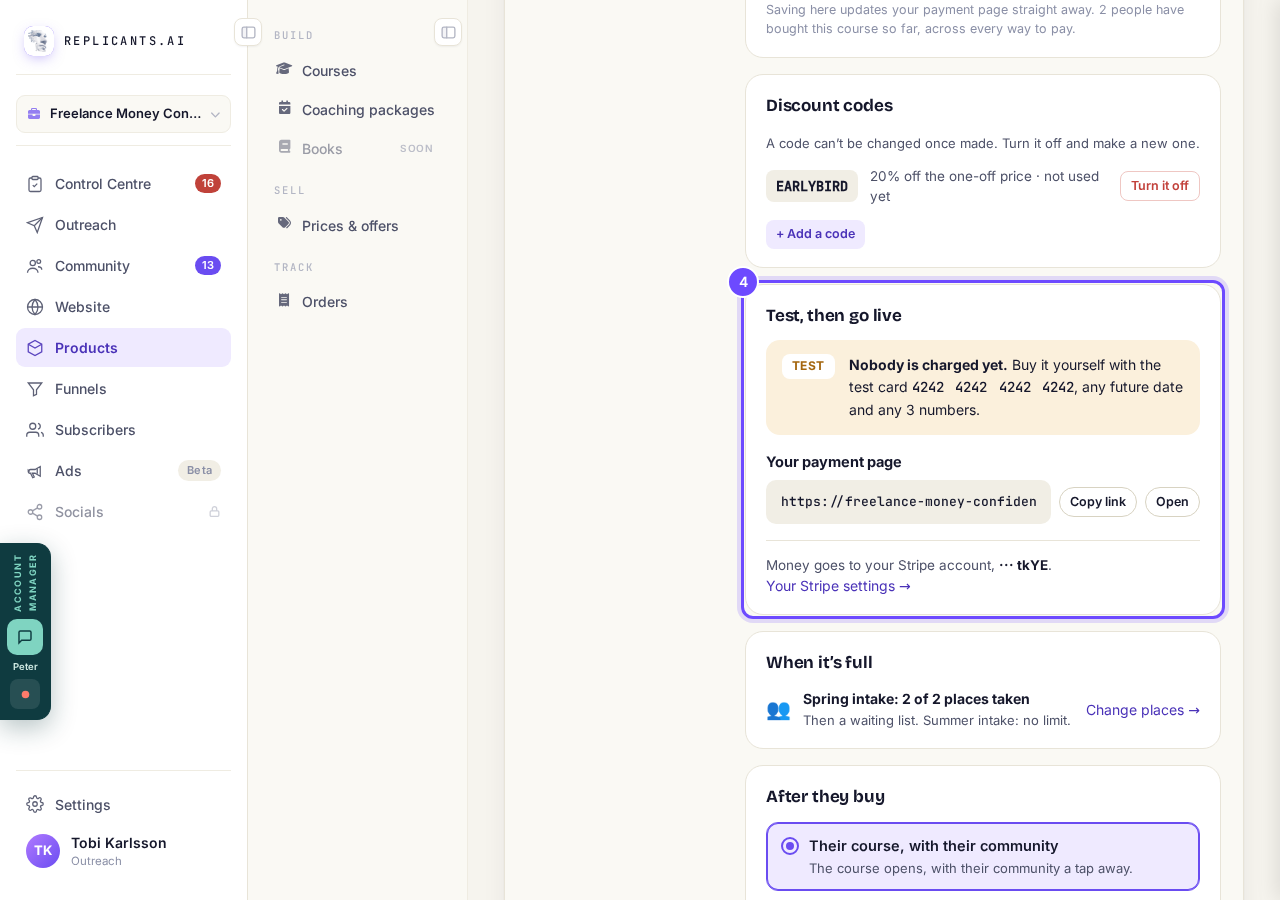Select 'Their course, with their community' option
The image size is (1280, 900).
point(983,856)
